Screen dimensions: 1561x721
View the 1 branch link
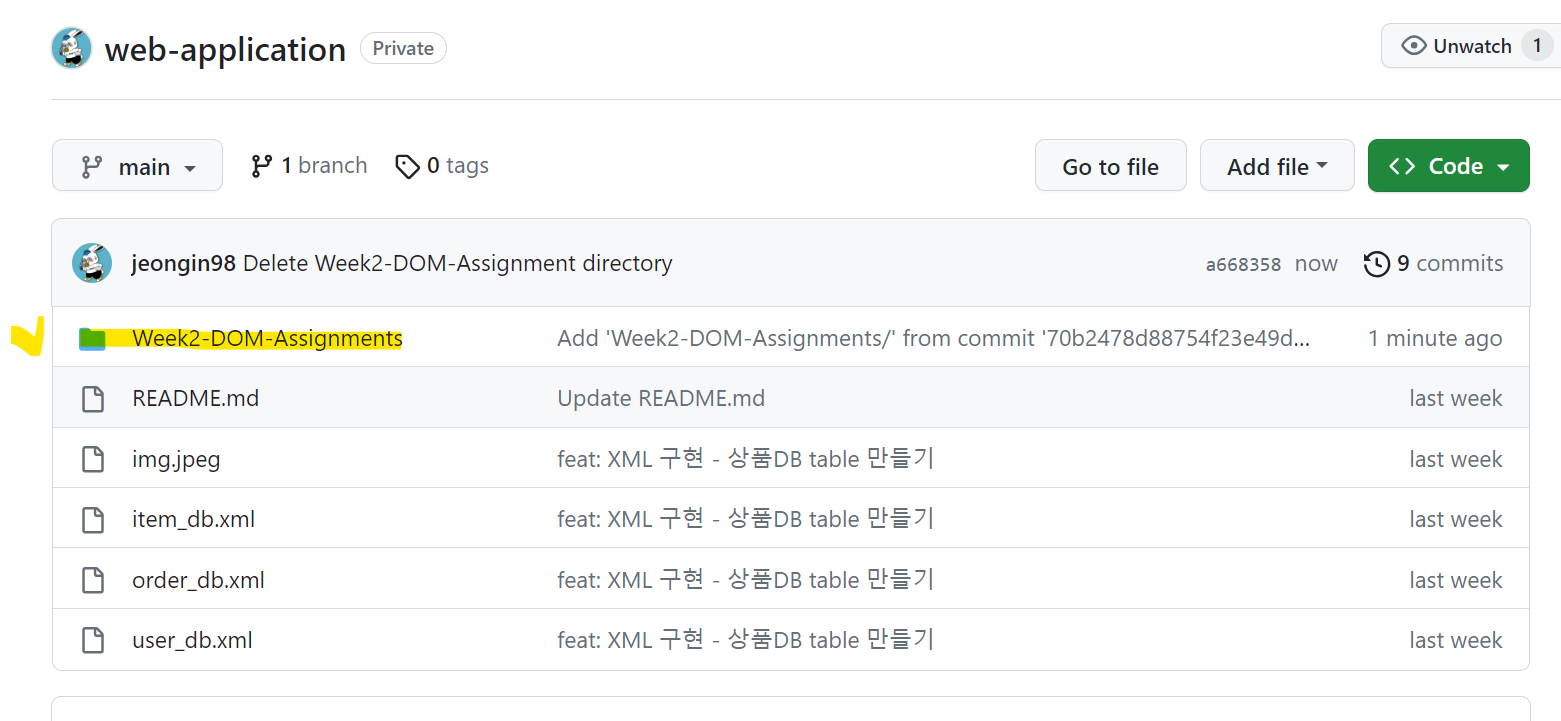(x=309, y=166)
